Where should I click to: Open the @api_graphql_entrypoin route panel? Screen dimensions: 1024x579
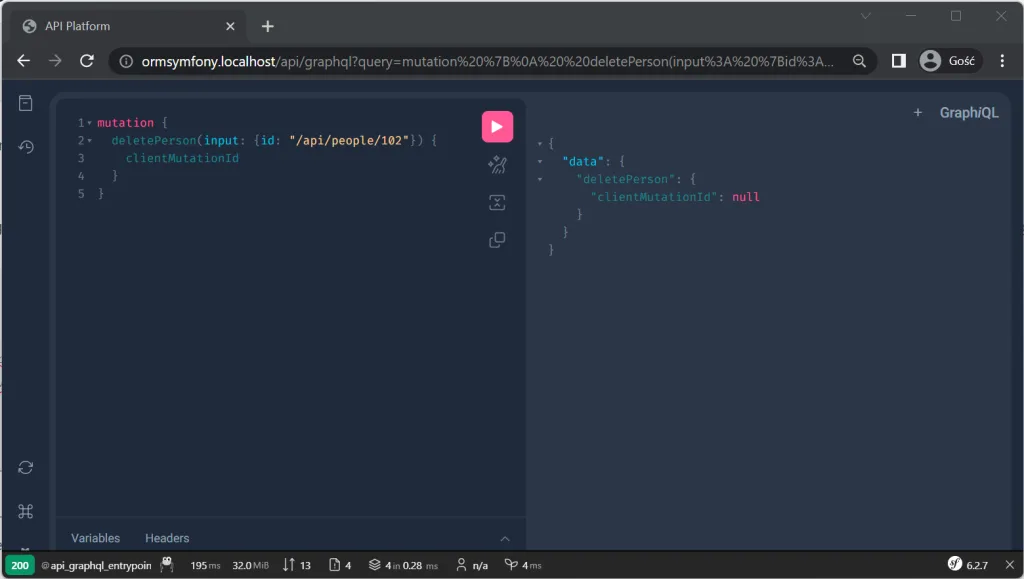click(x=96, y=565)
